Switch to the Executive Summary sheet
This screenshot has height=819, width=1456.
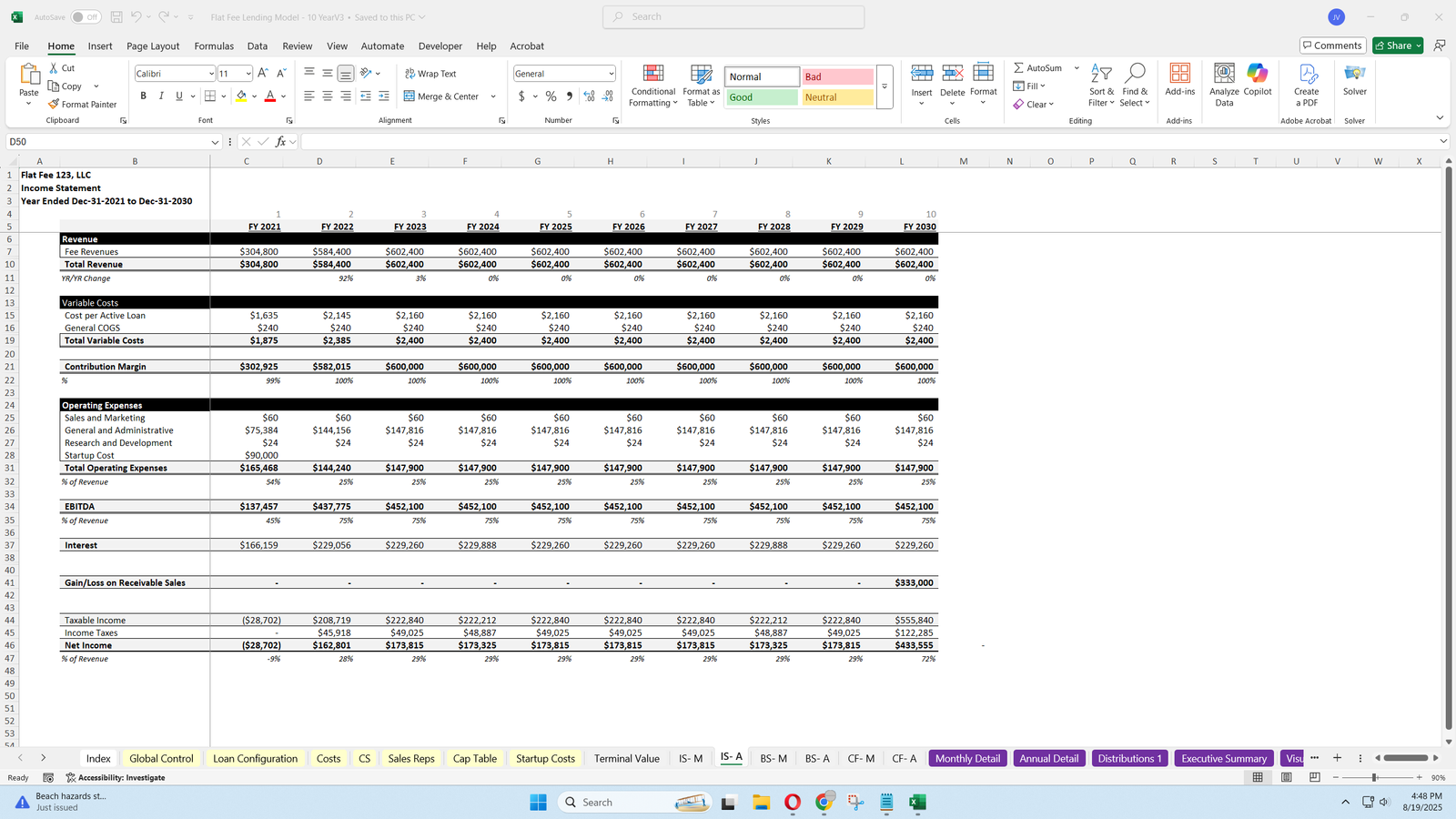point(1223,758)
